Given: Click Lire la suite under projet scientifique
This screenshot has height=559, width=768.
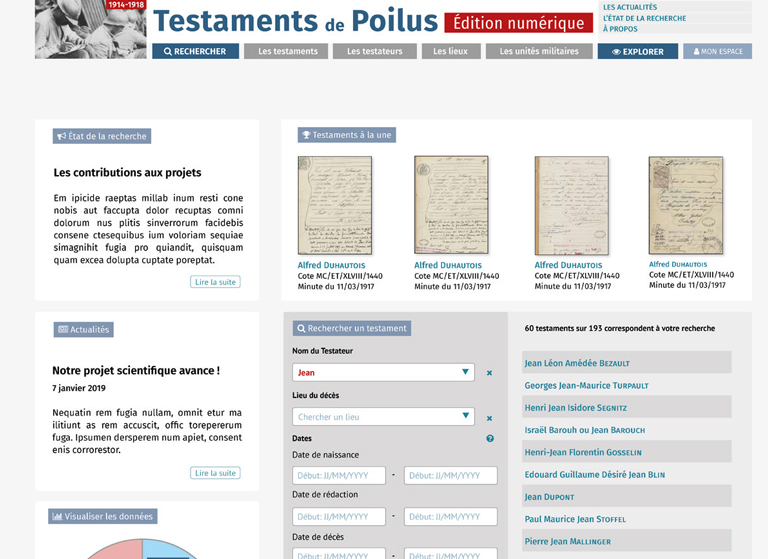Looking at the screenshot, I should 216,473.
